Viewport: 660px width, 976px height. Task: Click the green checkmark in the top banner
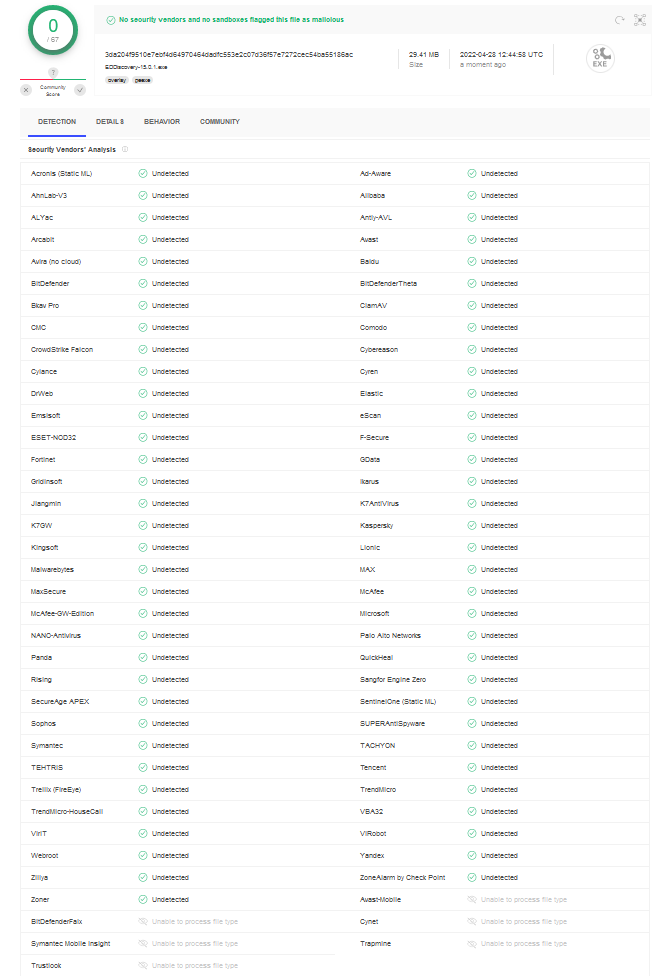[110, 19]
